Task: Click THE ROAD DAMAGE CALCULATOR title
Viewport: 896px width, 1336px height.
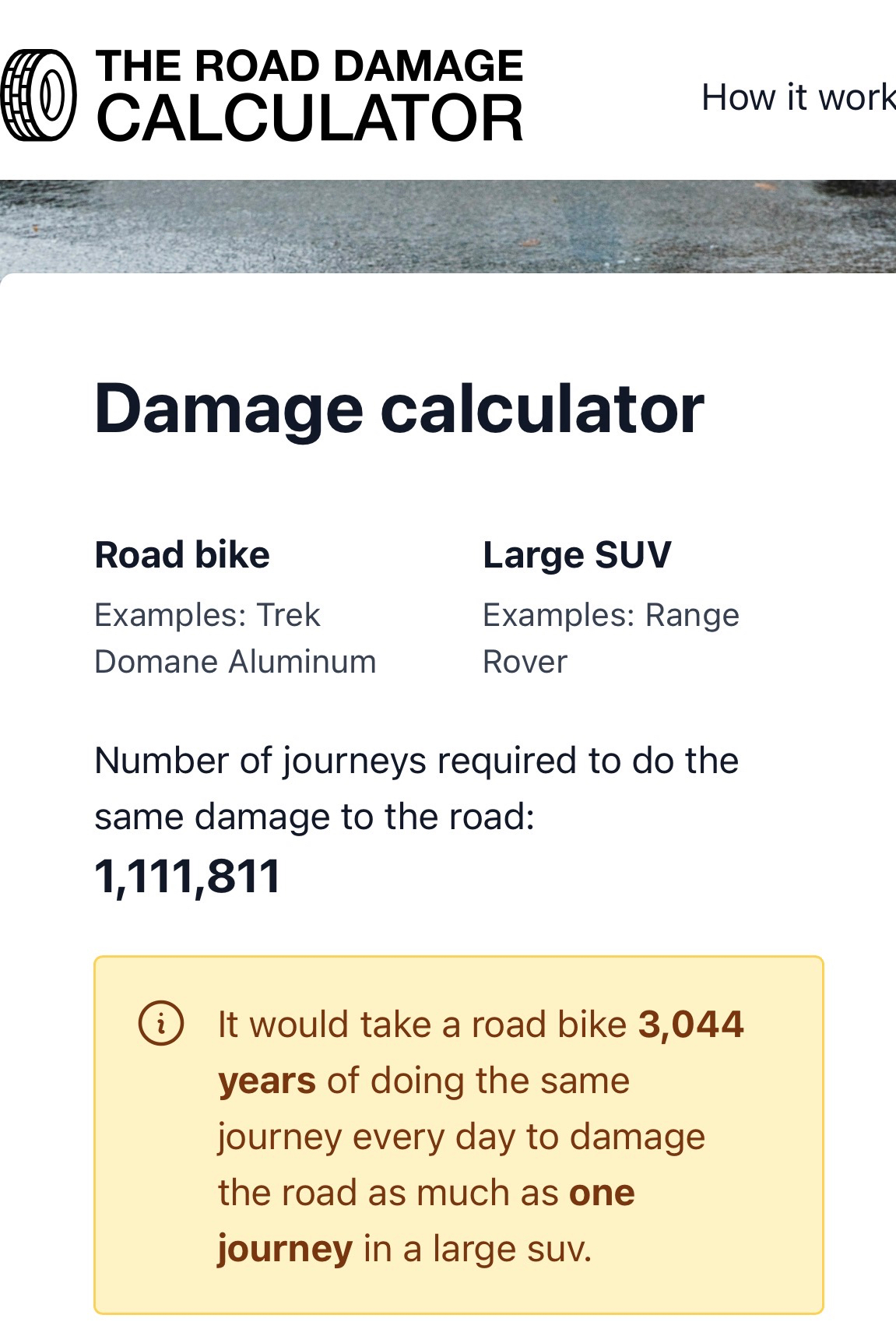Action: pos(309,67)
